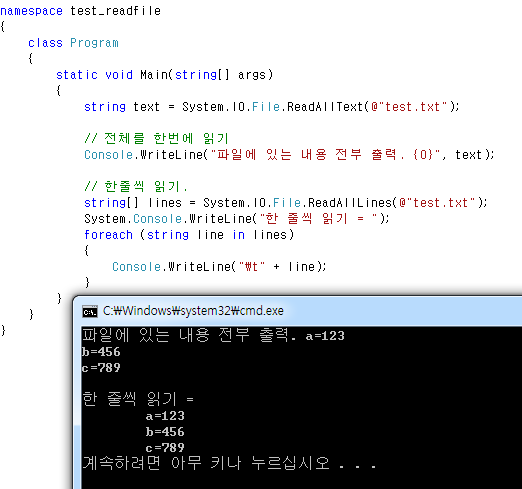522x489 pixels.
Task: Click the 'class' keyword
Action: [x=45, y=43]
